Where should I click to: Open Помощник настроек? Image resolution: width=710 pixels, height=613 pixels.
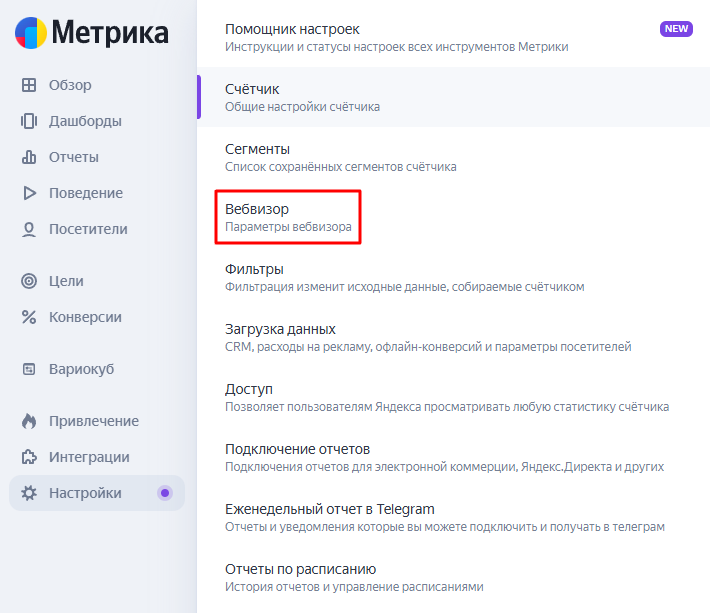(454, 37)
